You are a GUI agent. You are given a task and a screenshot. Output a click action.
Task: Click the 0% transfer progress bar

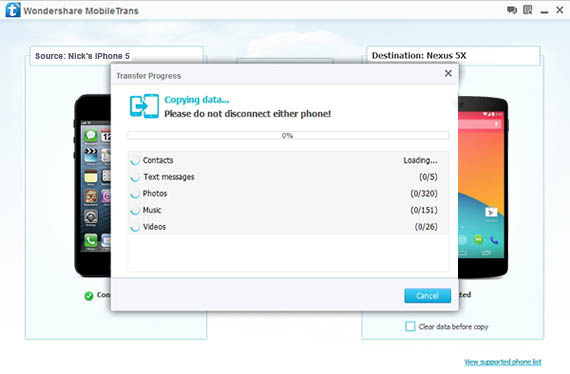(x=288, y=136)
